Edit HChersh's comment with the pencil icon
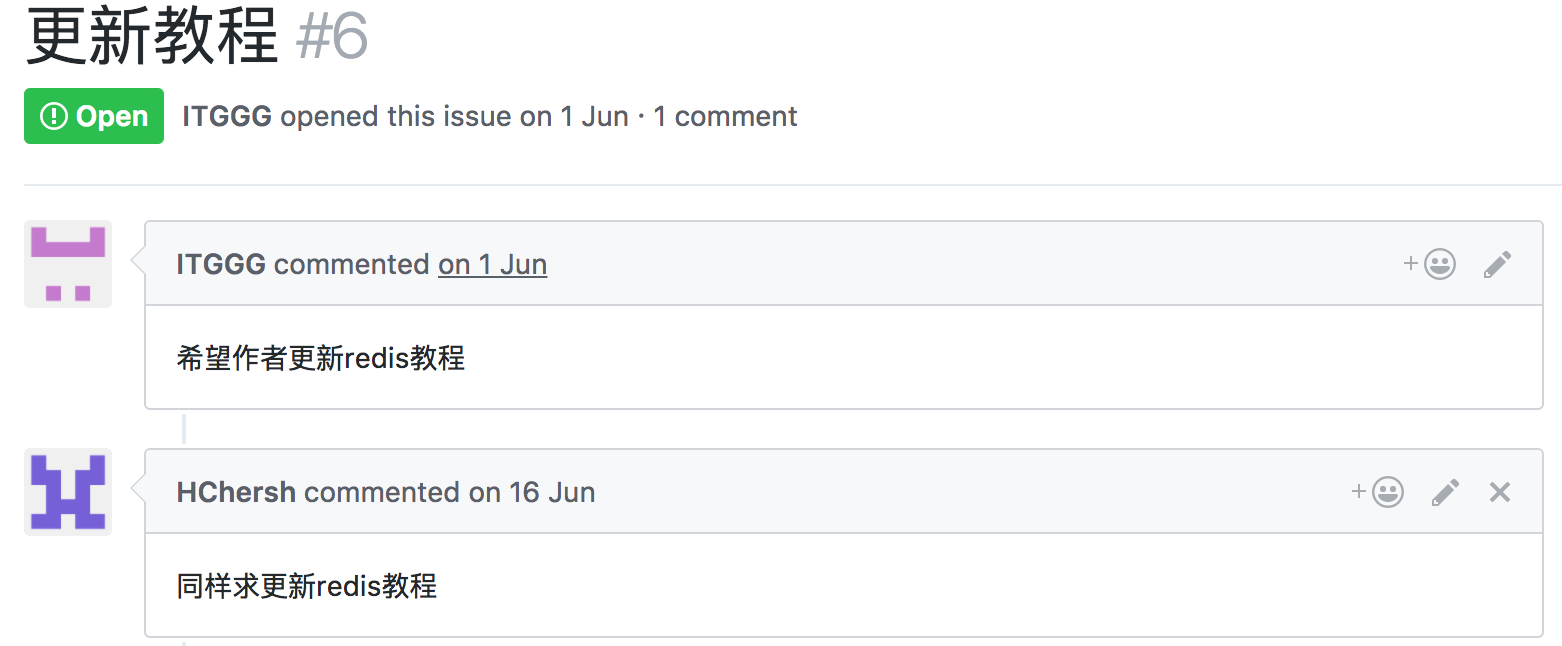The height and width of the screenshot is (646, 1562). pos(1445,492)
